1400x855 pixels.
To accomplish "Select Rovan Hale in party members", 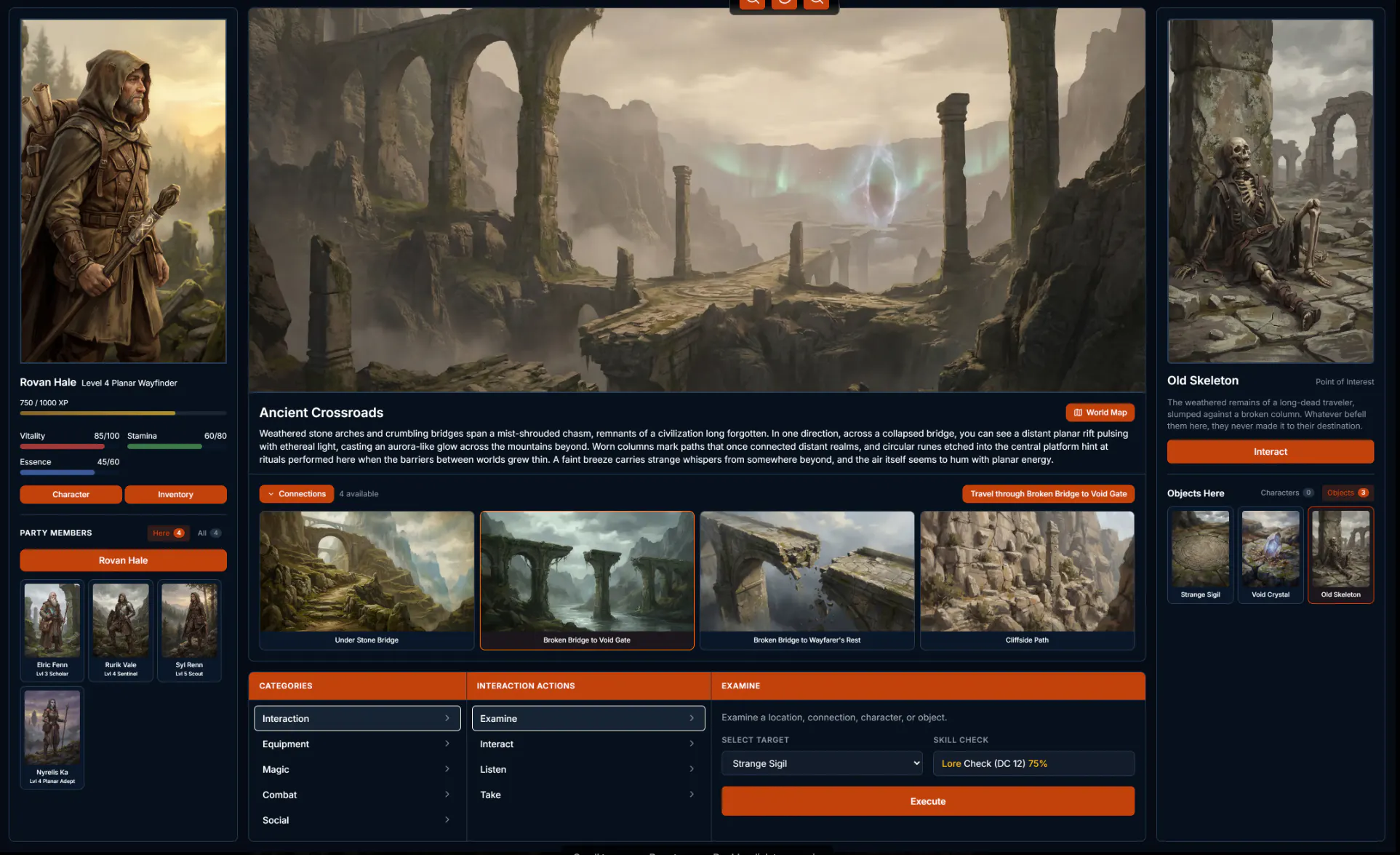I will pyautogui.click(x=123, y=560).
